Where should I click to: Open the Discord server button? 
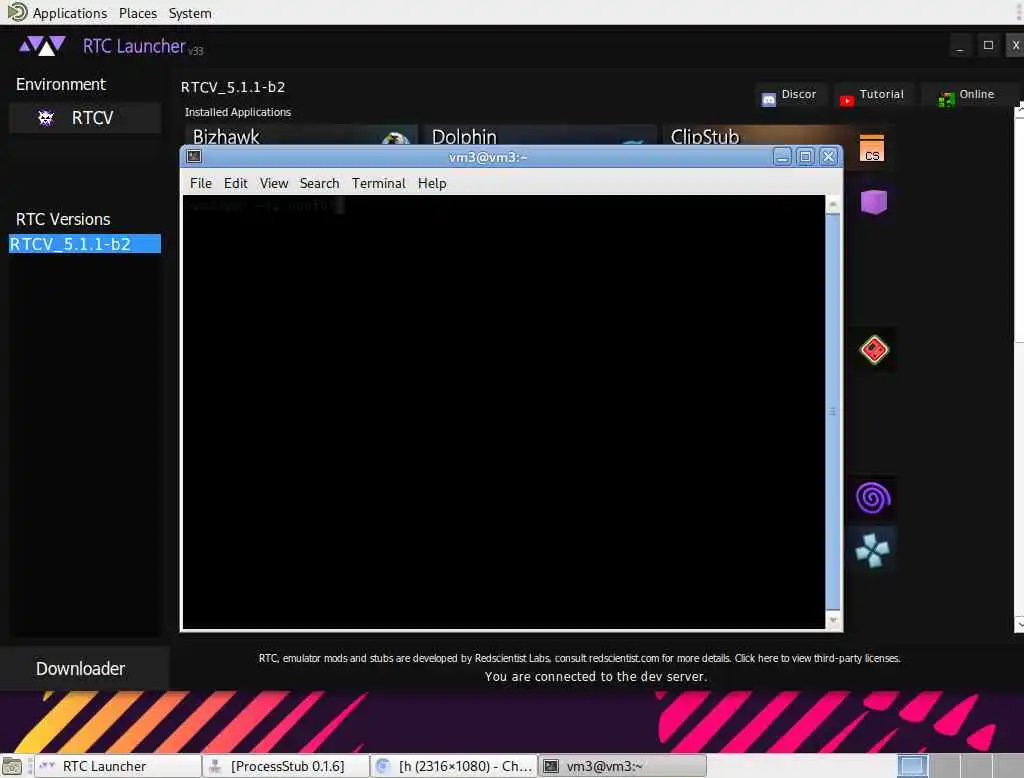coord(790,95)
